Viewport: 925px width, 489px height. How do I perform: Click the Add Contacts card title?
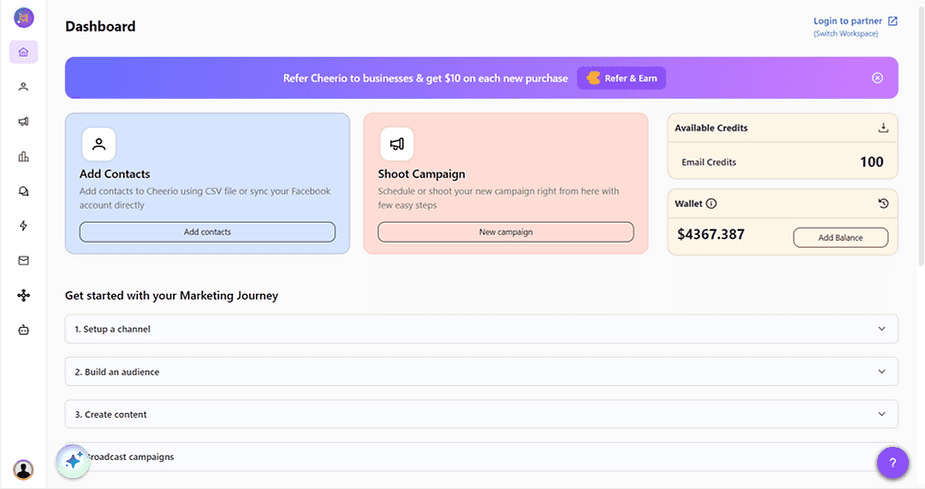coord(114,174)
